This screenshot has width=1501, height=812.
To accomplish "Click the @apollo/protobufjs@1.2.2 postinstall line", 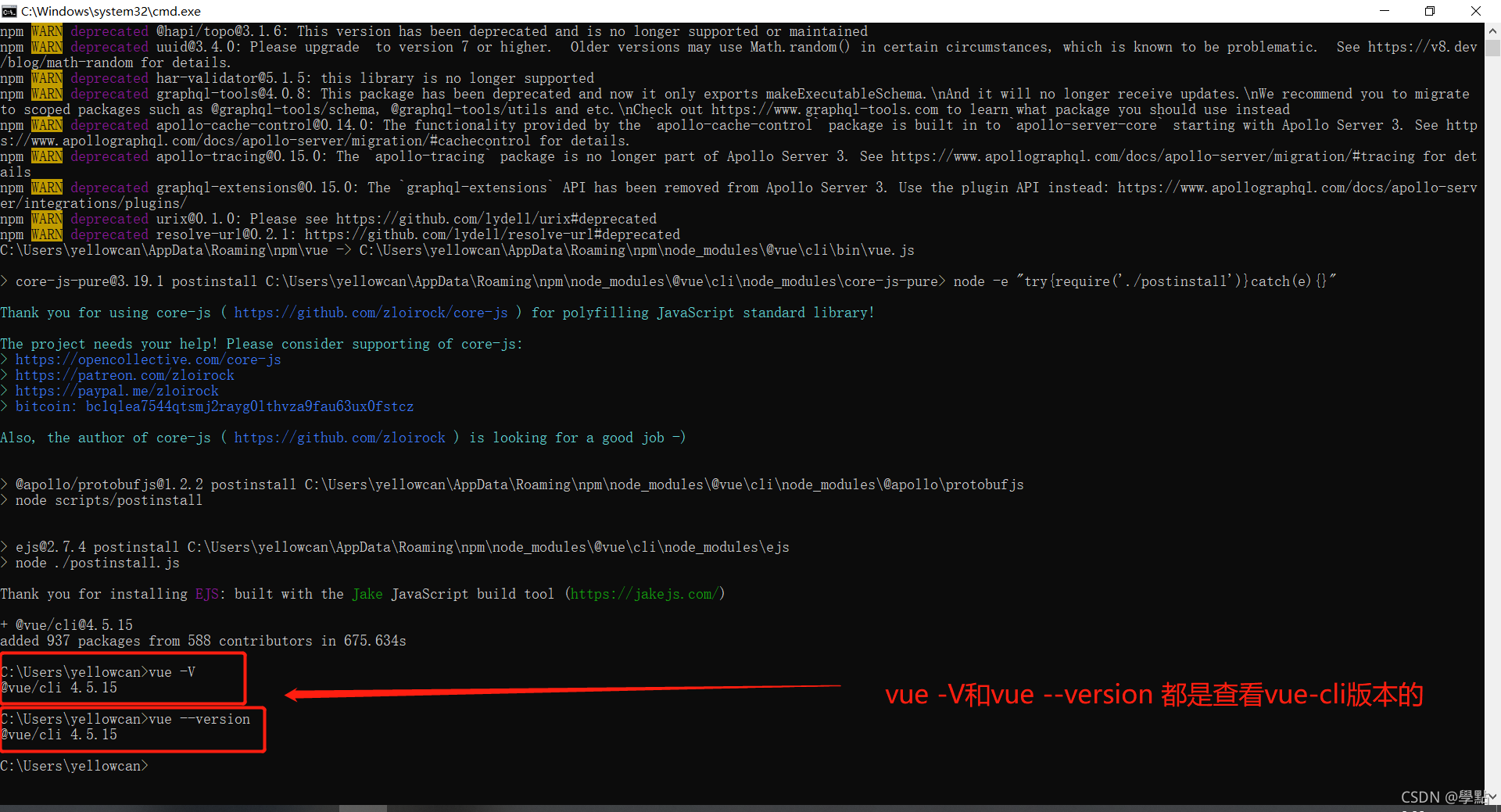I will click(512, 485).
